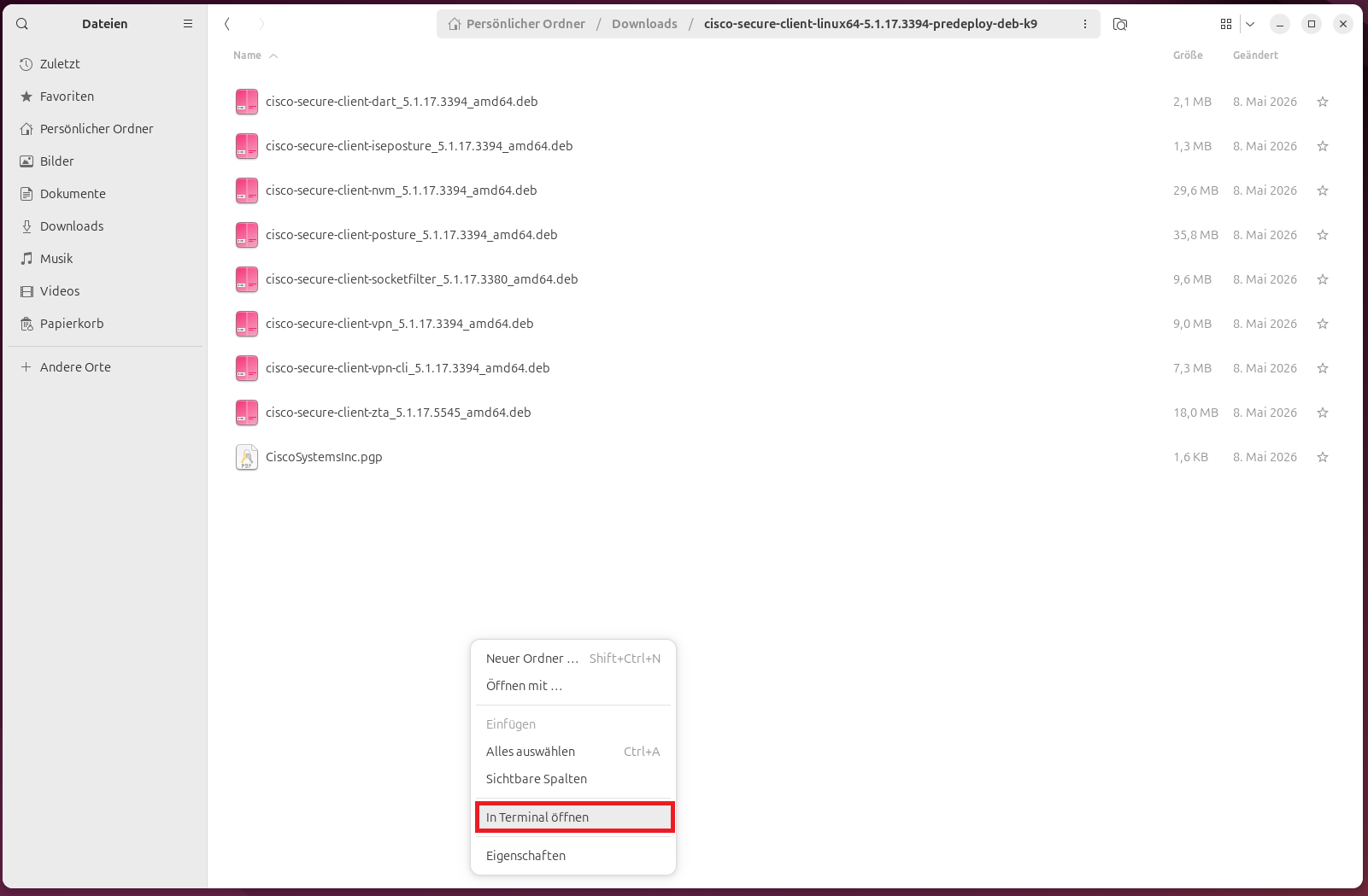Open Andere Orte in sidebar
1368x896 pixels.
(106, 367)
